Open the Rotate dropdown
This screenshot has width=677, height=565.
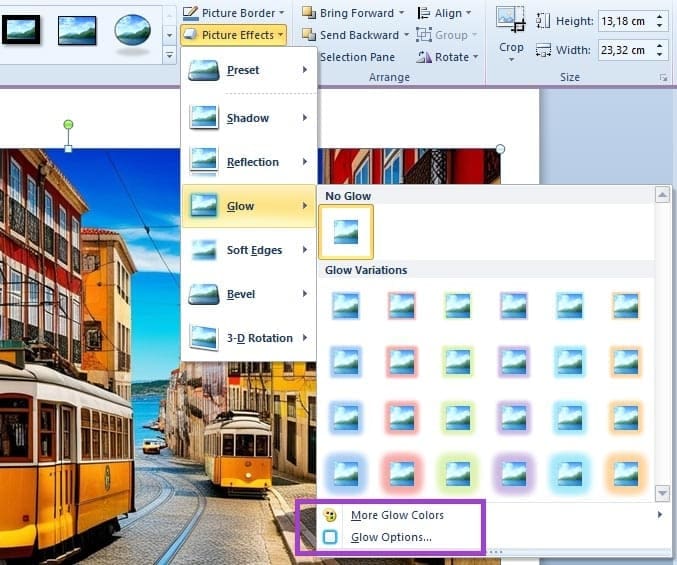point(448,57)
